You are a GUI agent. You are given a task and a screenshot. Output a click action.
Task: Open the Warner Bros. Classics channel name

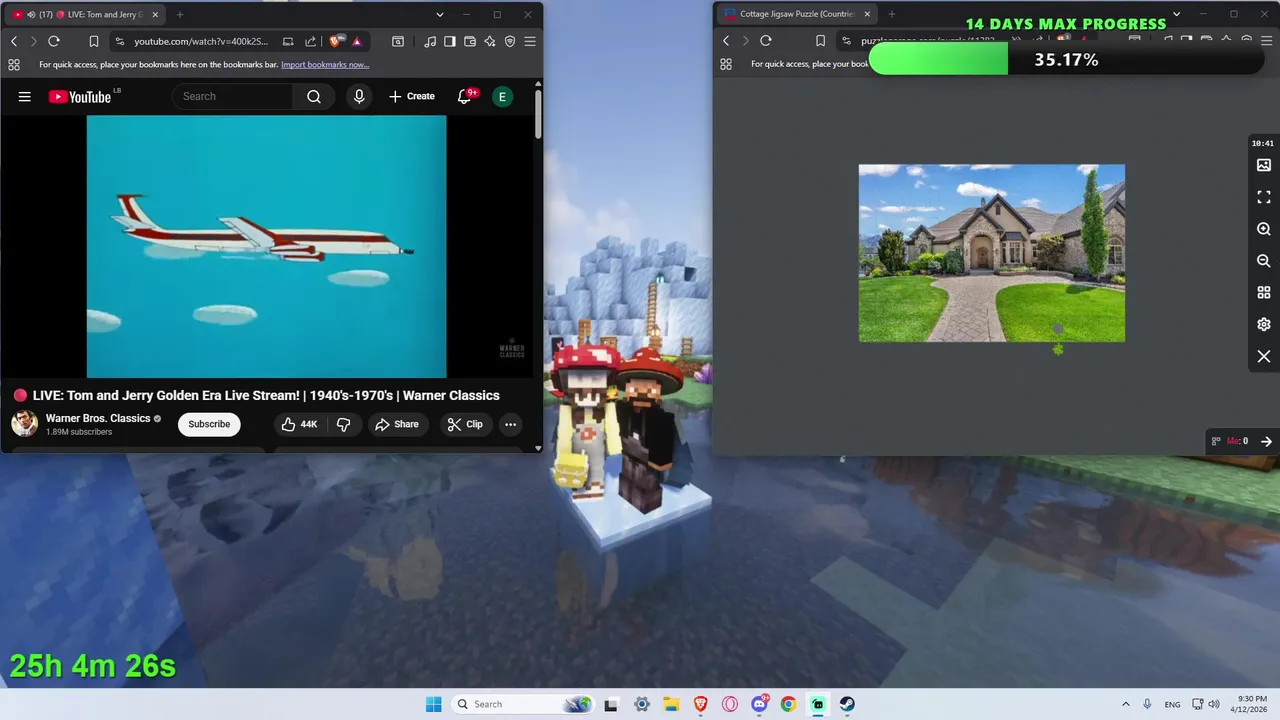point(98,418)
